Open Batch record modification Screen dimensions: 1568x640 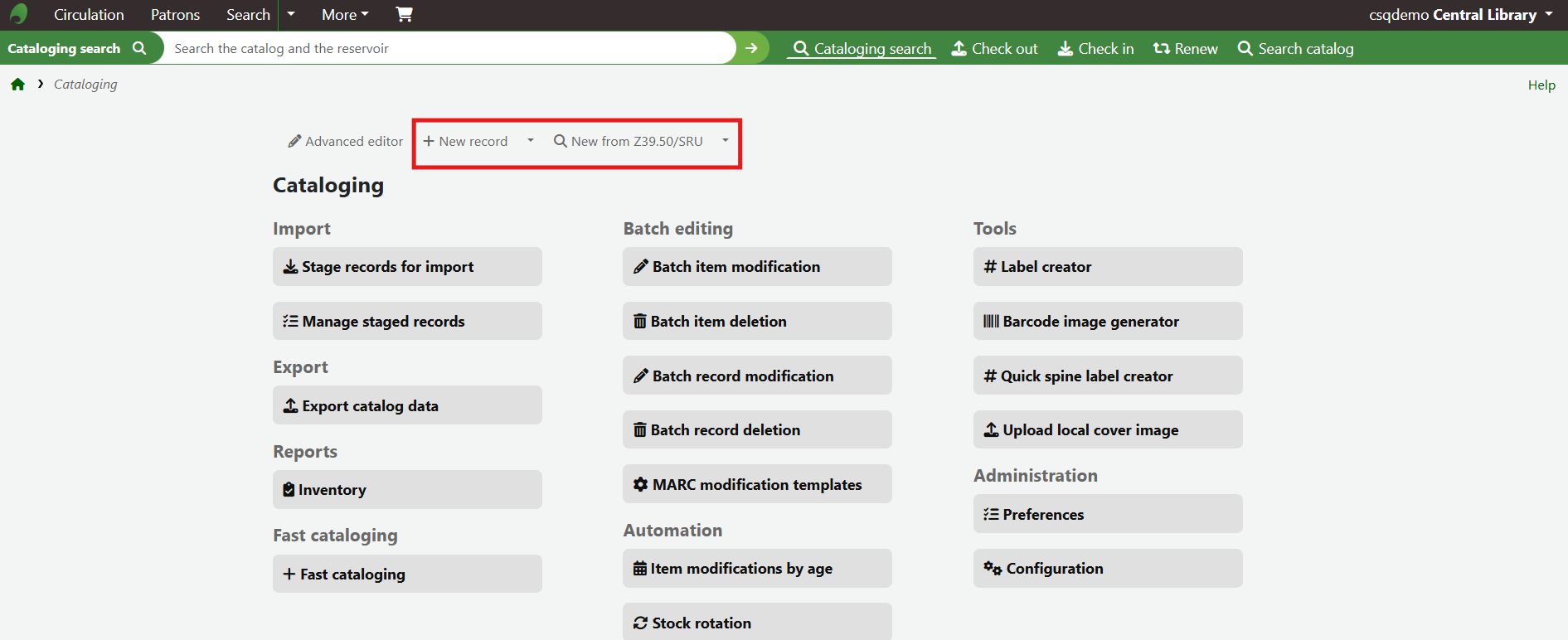tap(757, 376)
